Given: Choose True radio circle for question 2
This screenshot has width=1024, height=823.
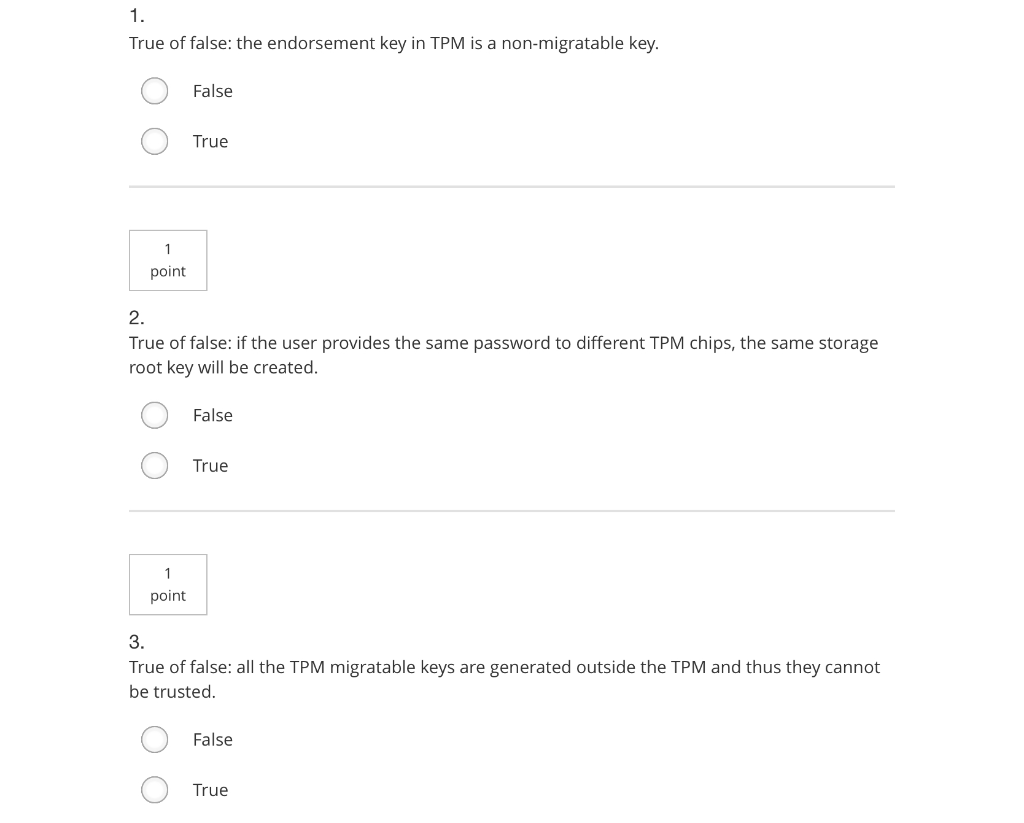Looking at the screenshot, I should coord(155,466).
